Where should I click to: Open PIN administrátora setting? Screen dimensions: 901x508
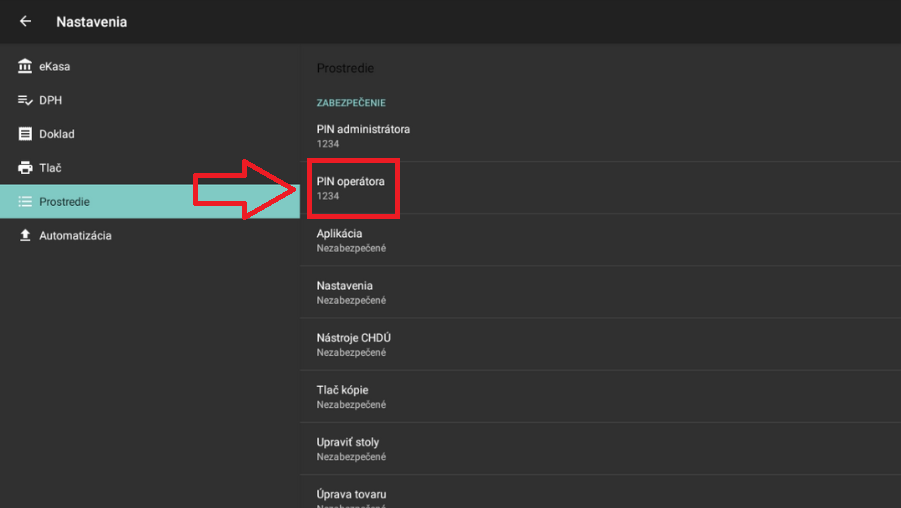363,136
